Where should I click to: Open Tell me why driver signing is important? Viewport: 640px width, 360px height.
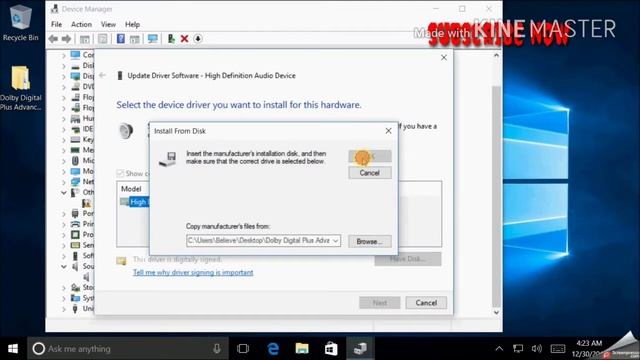(x=193, y=272)
